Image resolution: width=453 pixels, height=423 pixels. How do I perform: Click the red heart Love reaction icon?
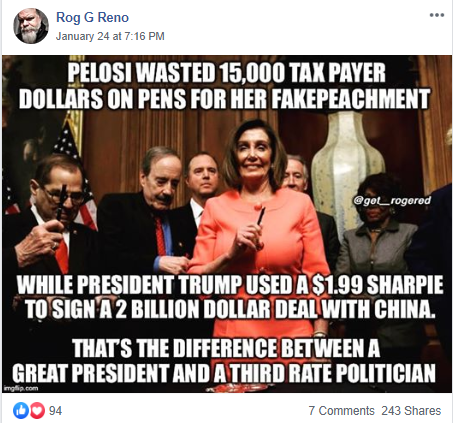[x=37, y=410]
